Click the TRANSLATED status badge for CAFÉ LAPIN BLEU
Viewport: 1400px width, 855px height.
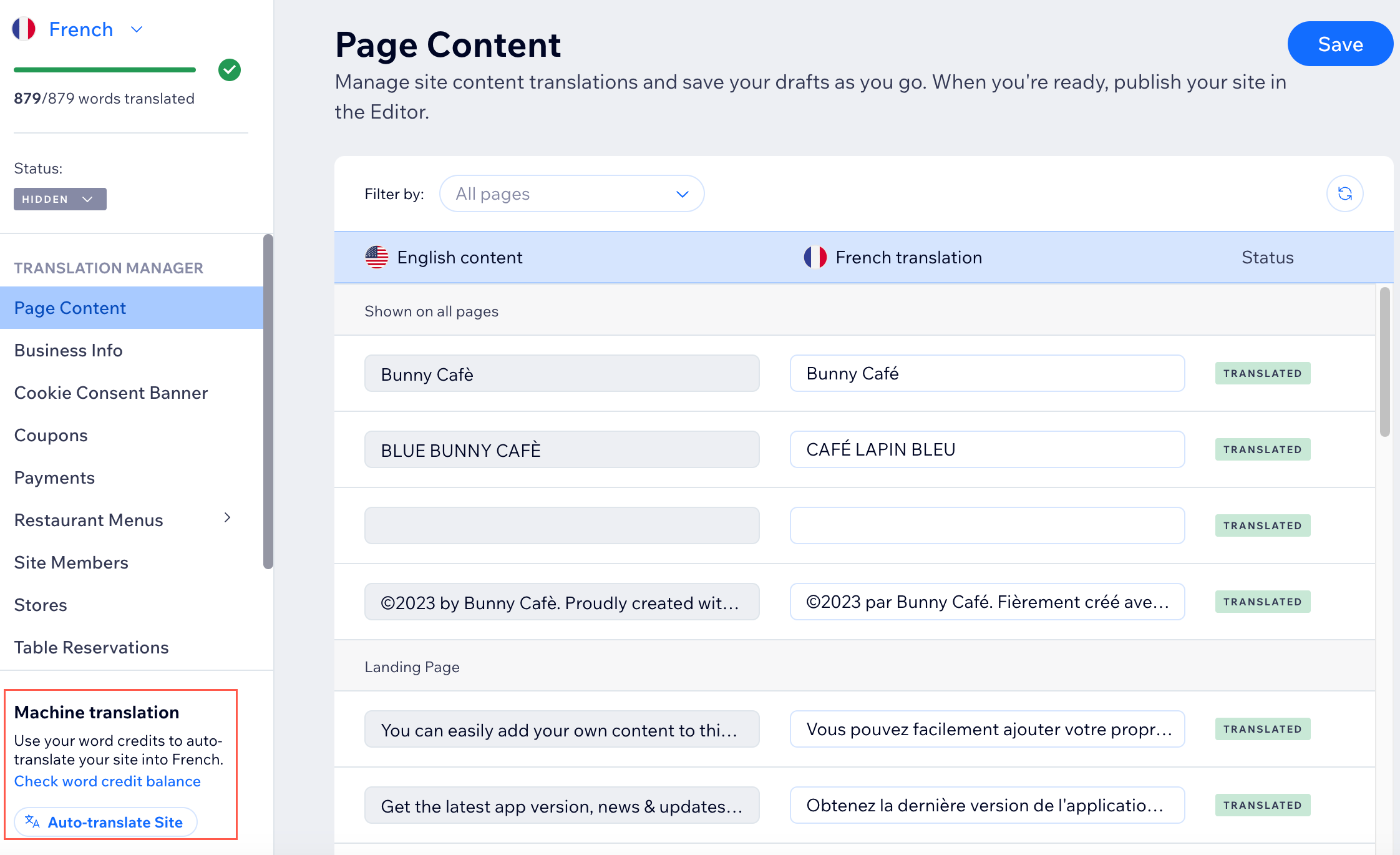coord(1262,449)
